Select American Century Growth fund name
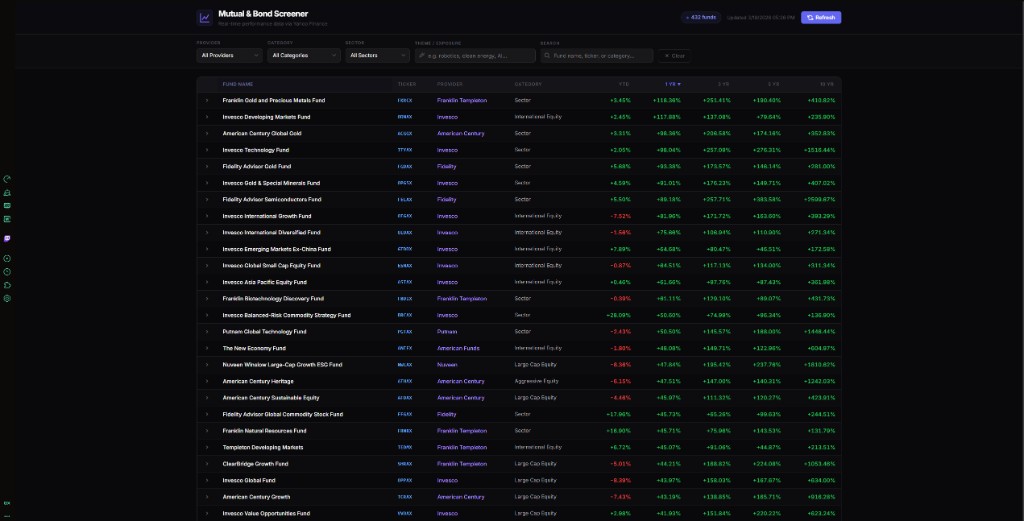The image size is (1024, 521). tap(256, 497)
